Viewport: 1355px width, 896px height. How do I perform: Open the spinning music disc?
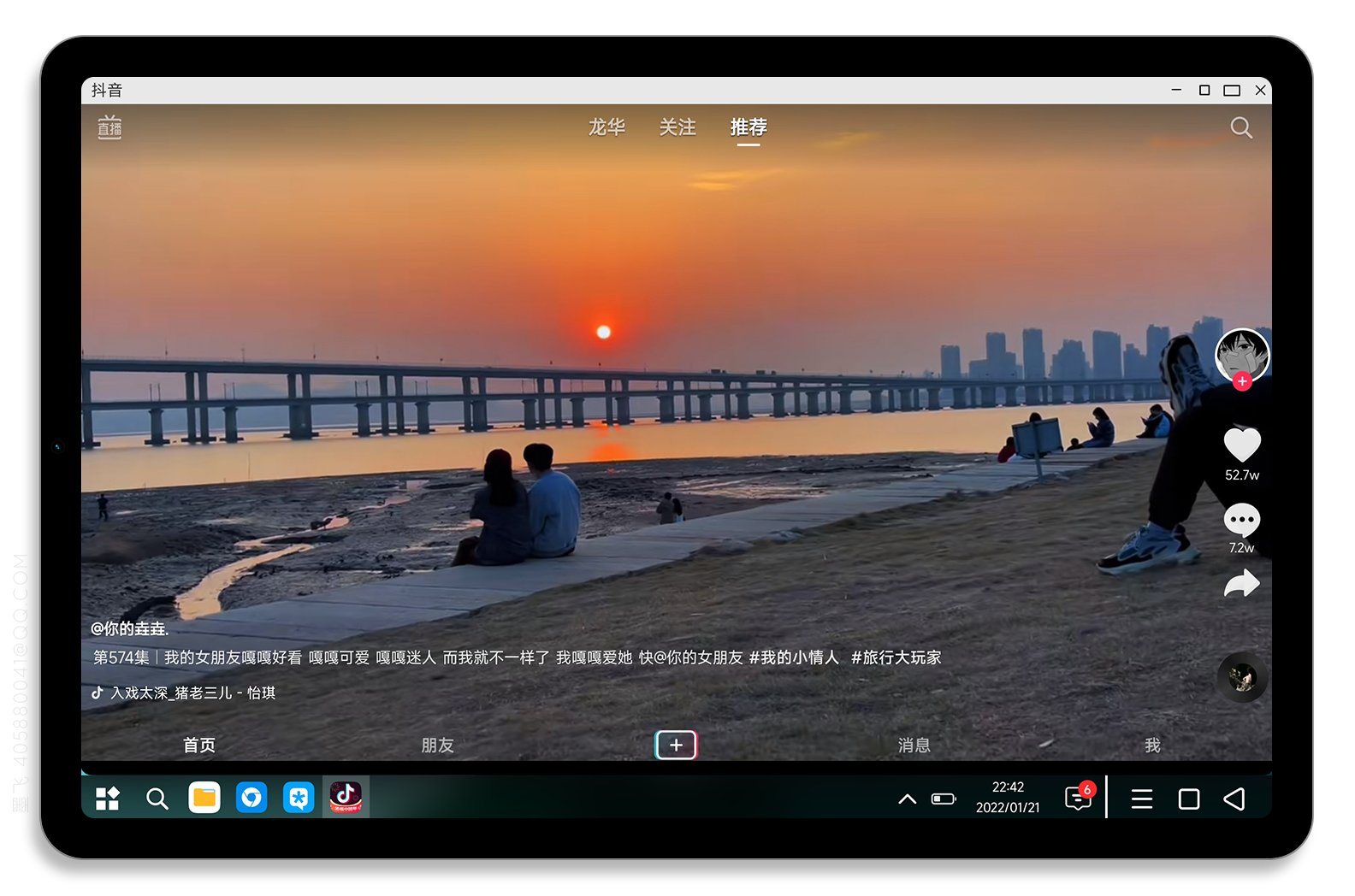click(x=1241, y=678)
